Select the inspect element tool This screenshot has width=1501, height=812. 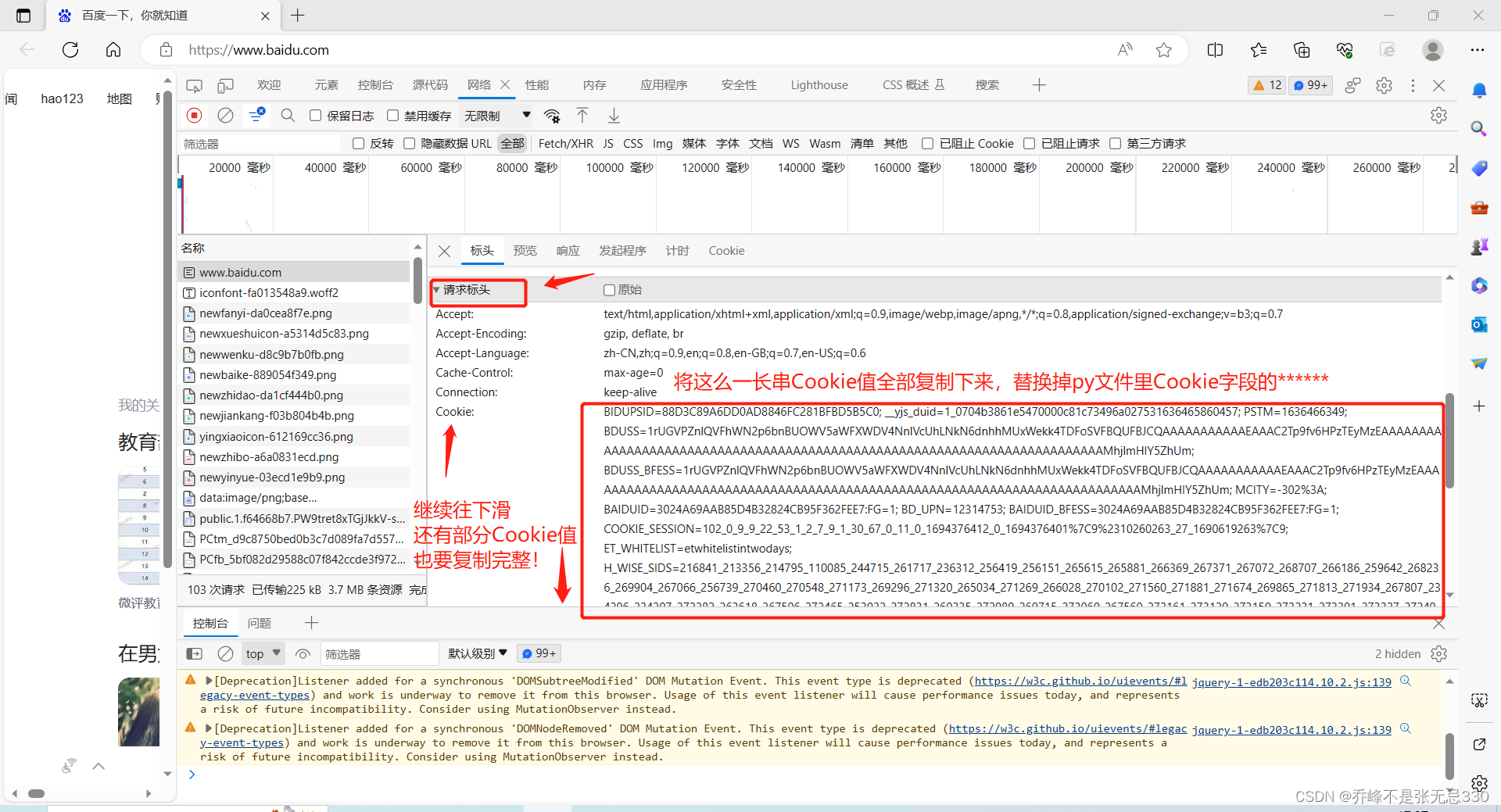(195, 85)
